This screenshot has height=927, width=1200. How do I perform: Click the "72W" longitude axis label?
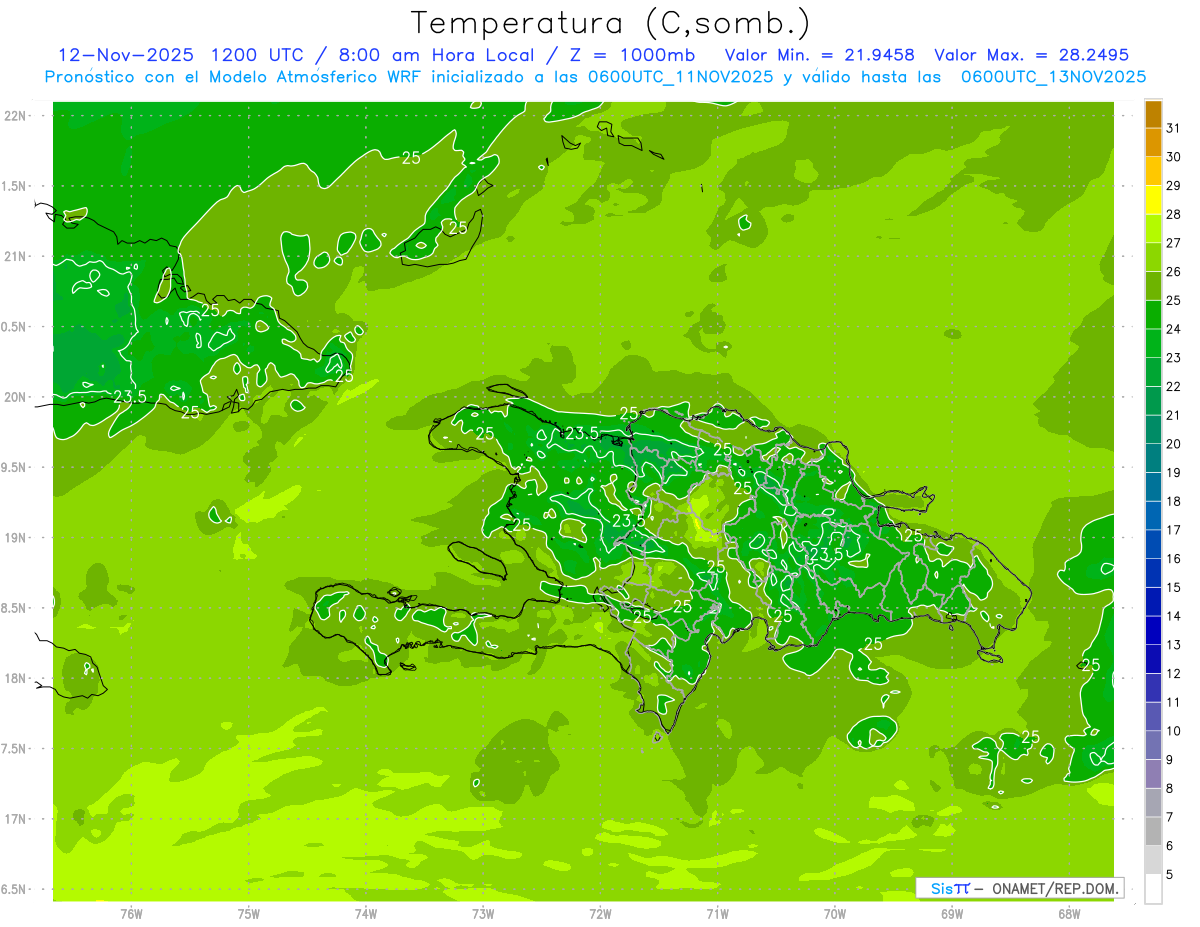point(600,914)
